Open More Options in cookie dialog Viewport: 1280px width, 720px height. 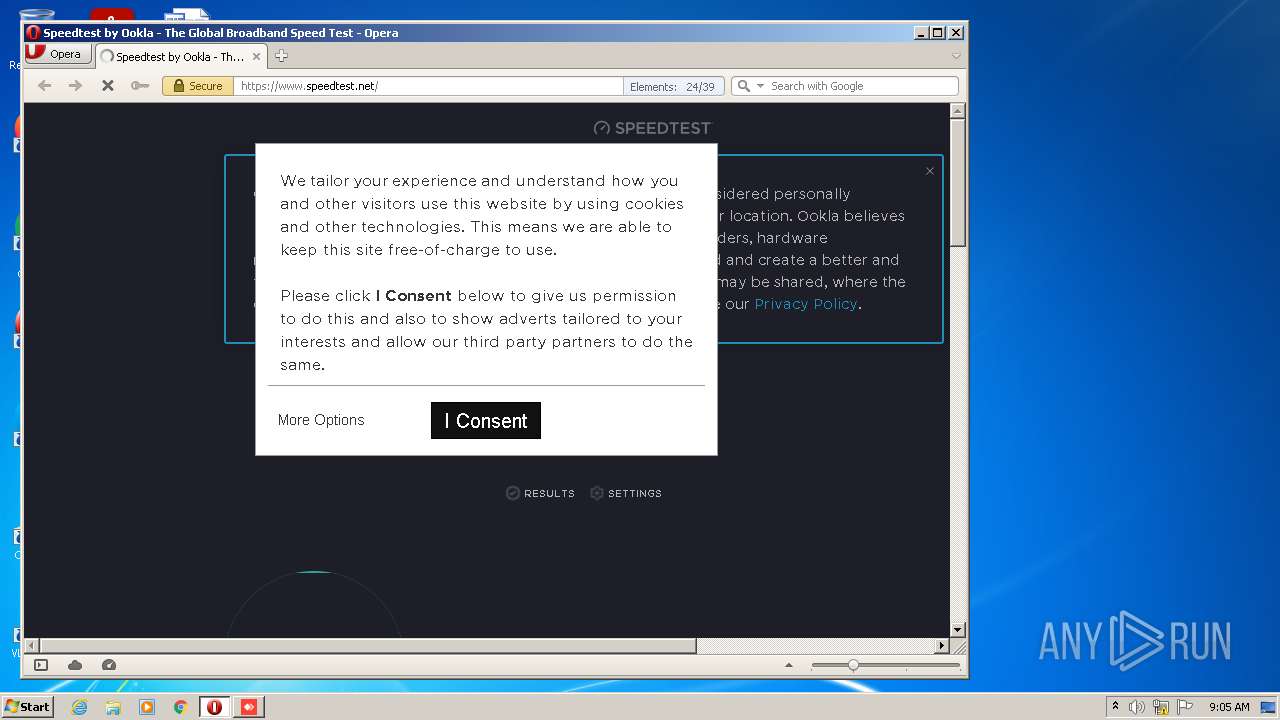pos(321,420)
